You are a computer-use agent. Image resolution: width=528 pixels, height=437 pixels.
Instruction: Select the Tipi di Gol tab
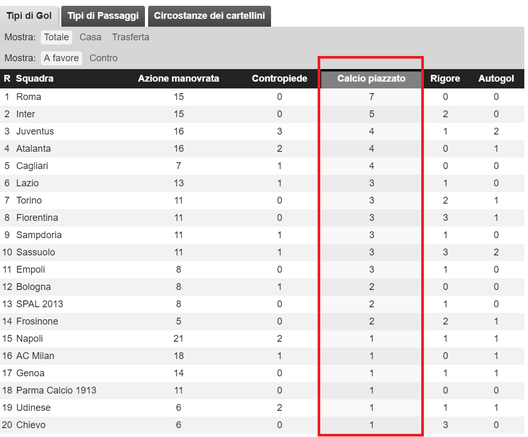click(29, 16)
